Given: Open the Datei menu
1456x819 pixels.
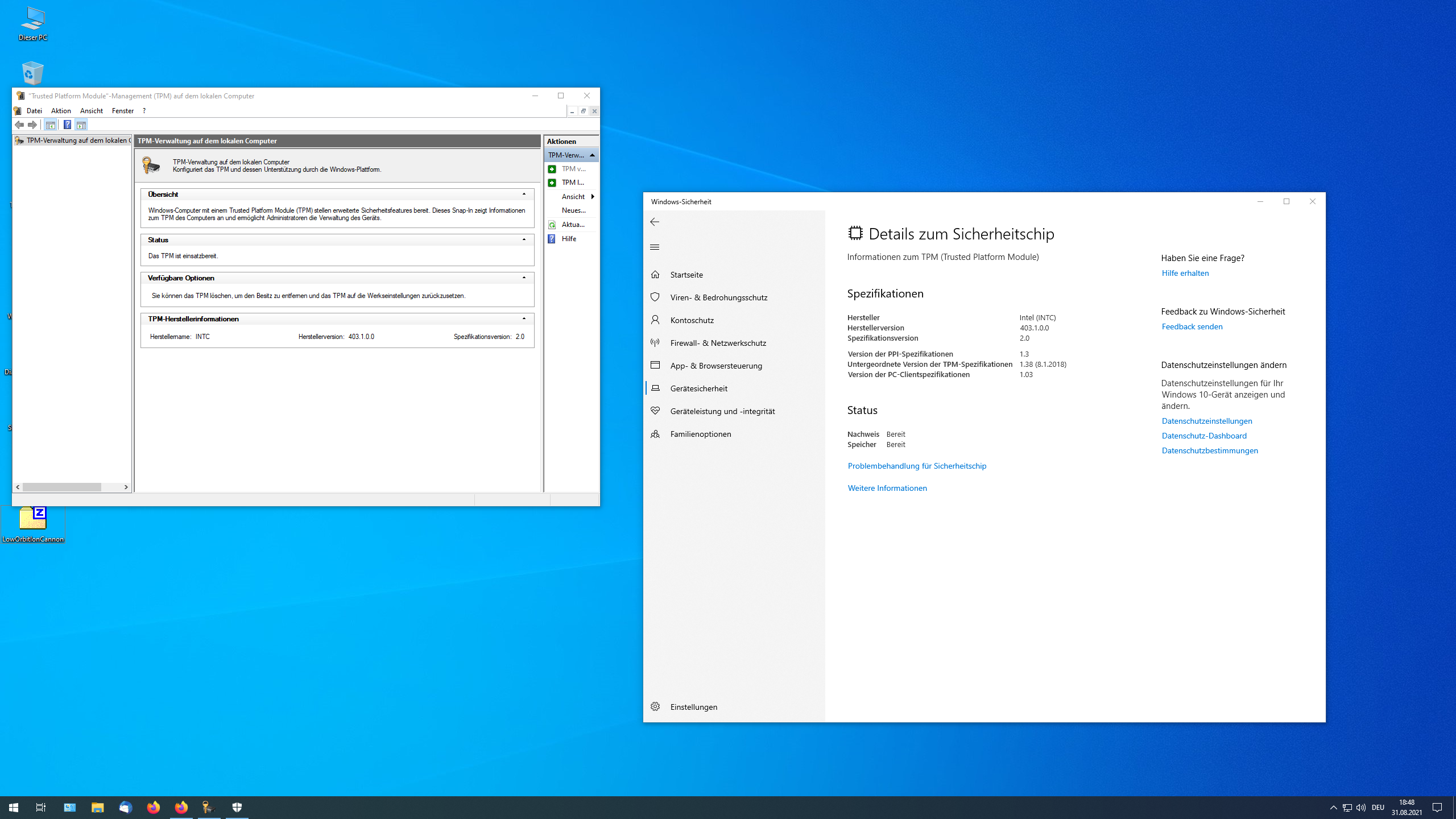Looking at the screenshot, I should click(x=34, y=110).
